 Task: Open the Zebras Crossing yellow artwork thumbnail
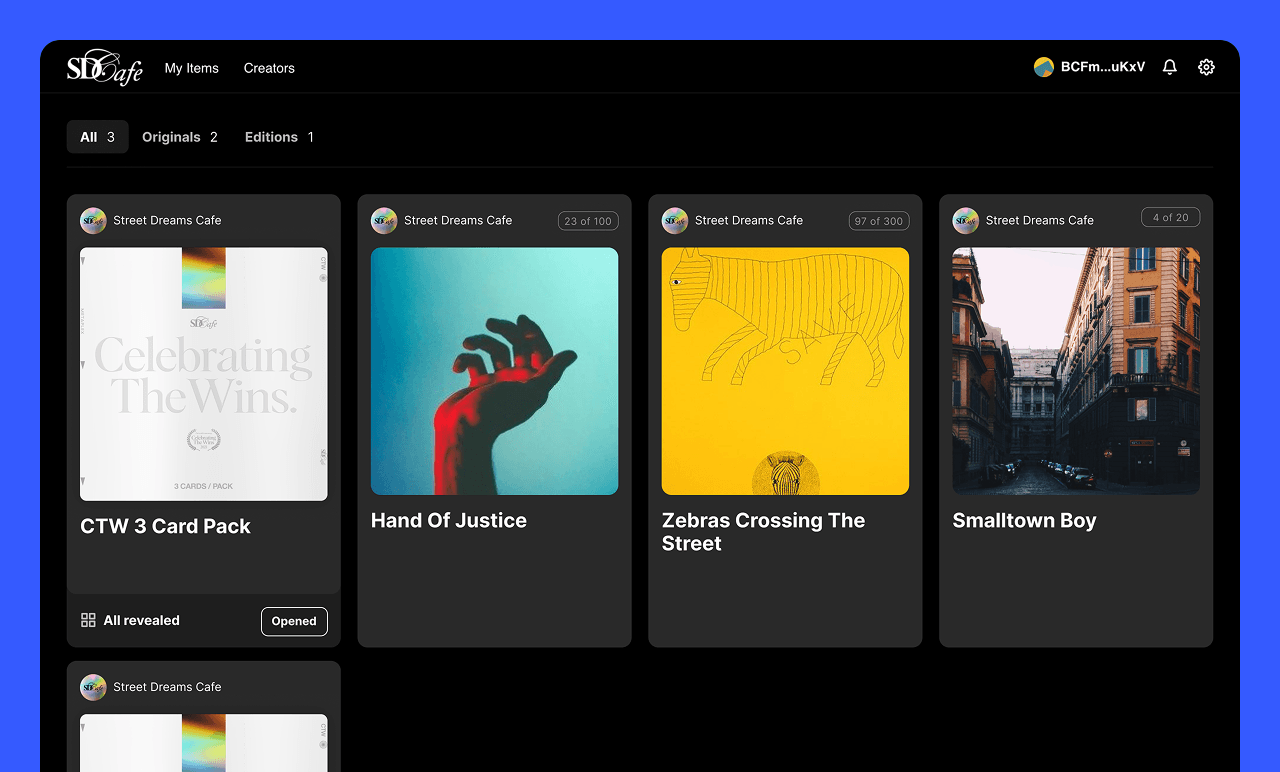pos(785,371)
